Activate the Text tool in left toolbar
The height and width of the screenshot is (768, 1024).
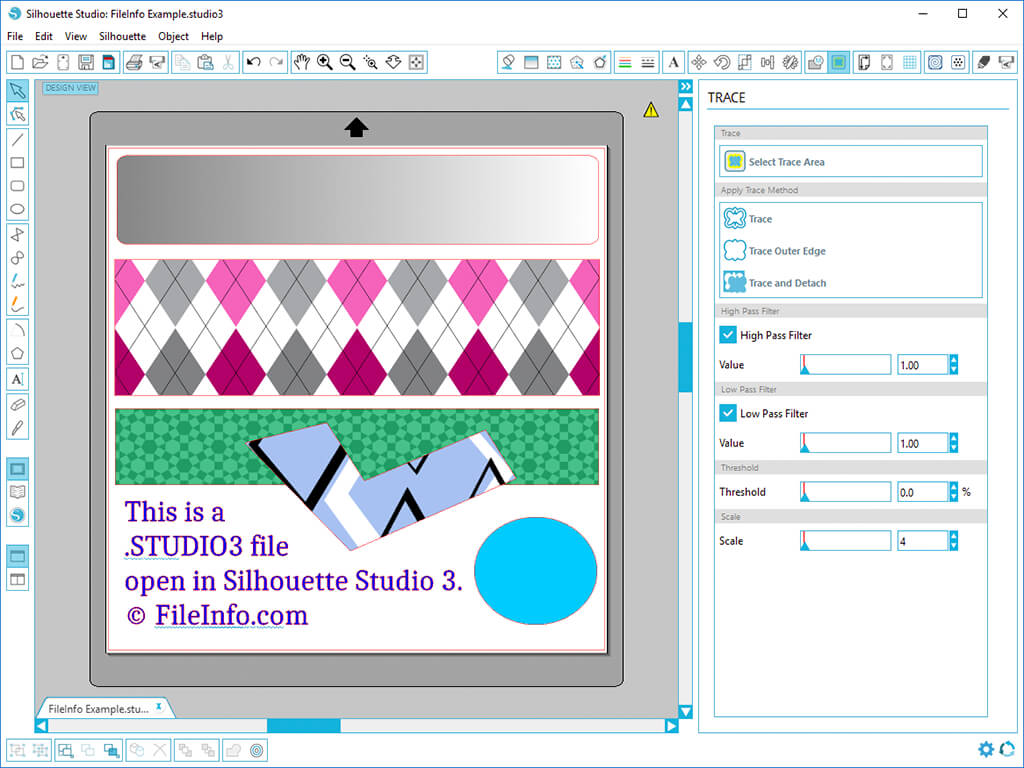coord(18,379)
